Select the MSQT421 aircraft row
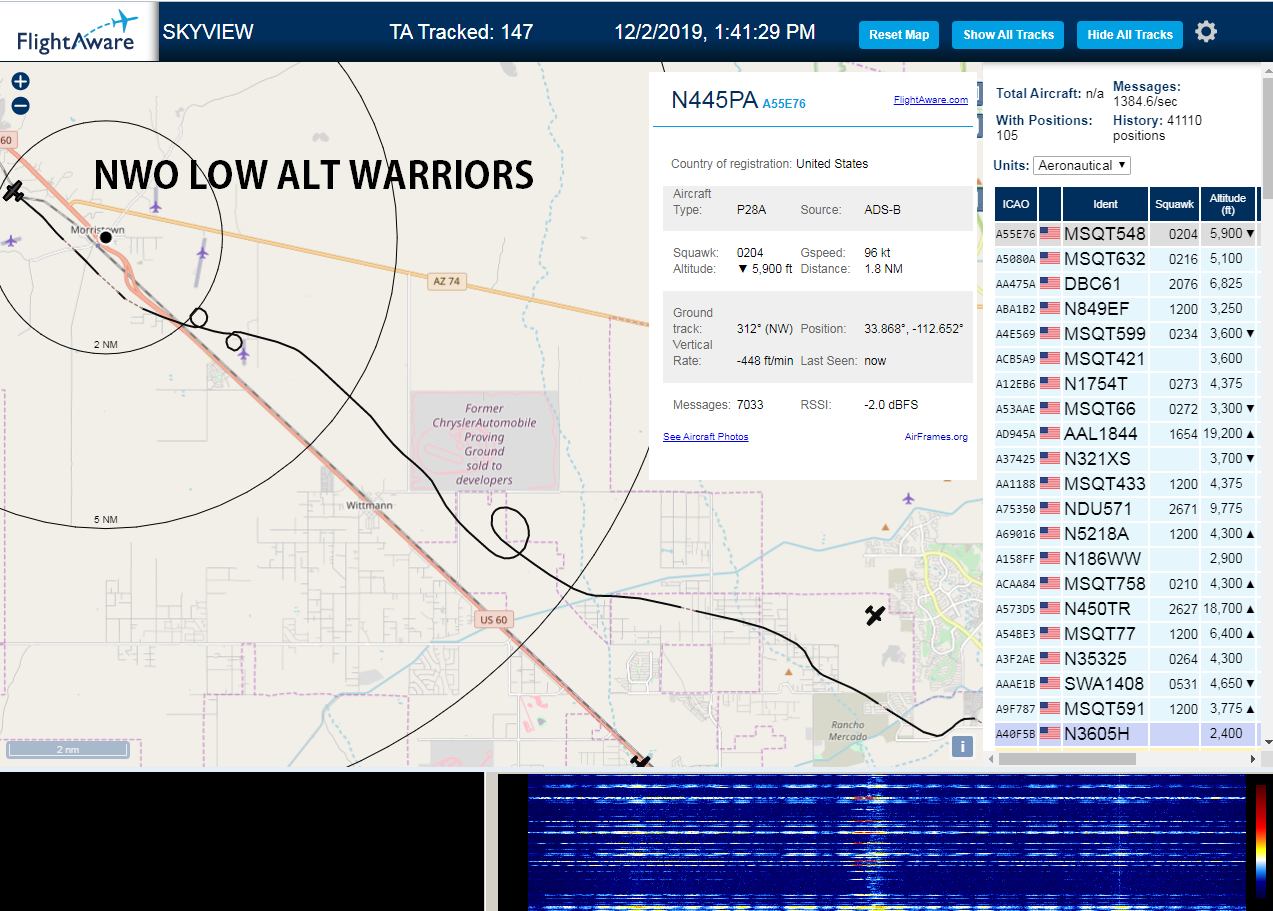 pyautogui.click(x=1127, y=359)
